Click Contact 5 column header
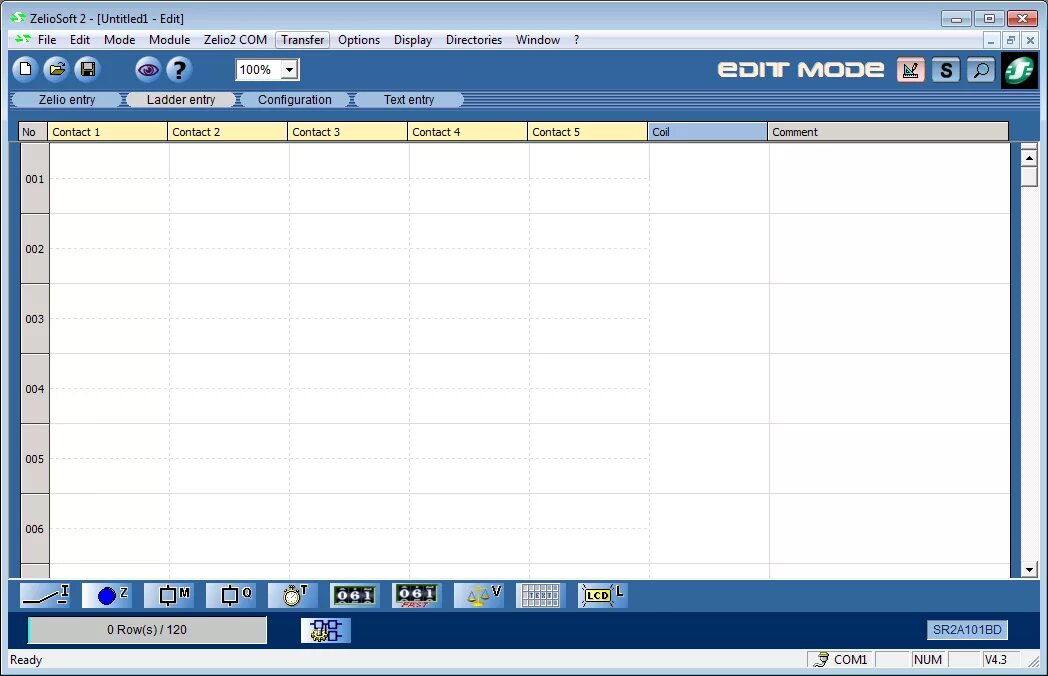1048x676 pixels. coord(587,132)
